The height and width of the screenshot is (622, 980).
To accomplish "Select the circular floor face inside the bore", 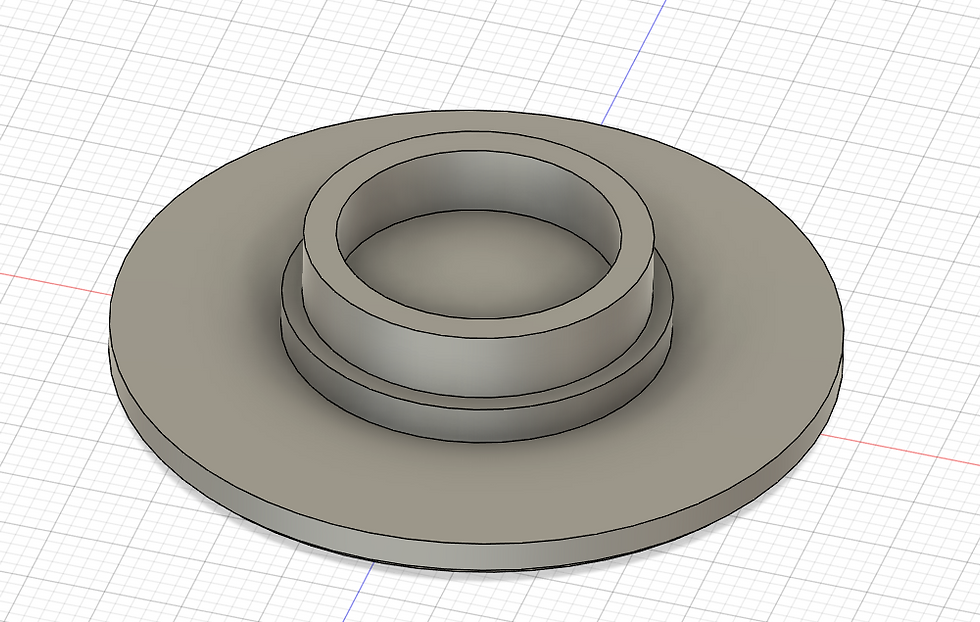I will [478, 266].
